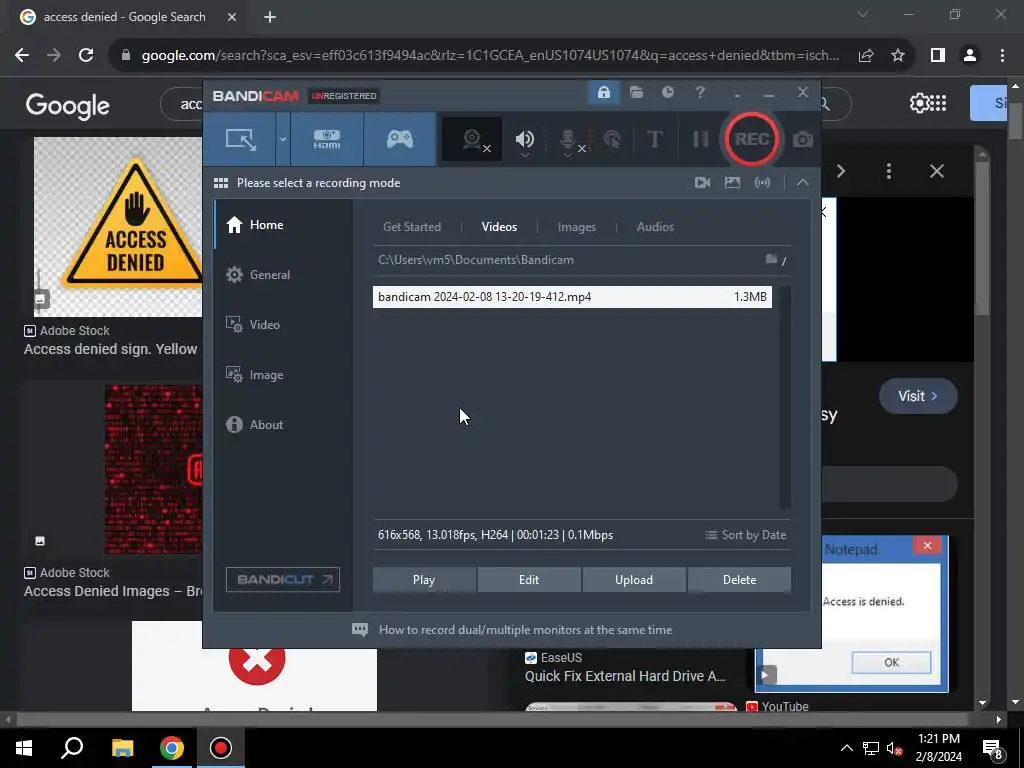Open File Explorer from taskbar

[x=122, y=748]
